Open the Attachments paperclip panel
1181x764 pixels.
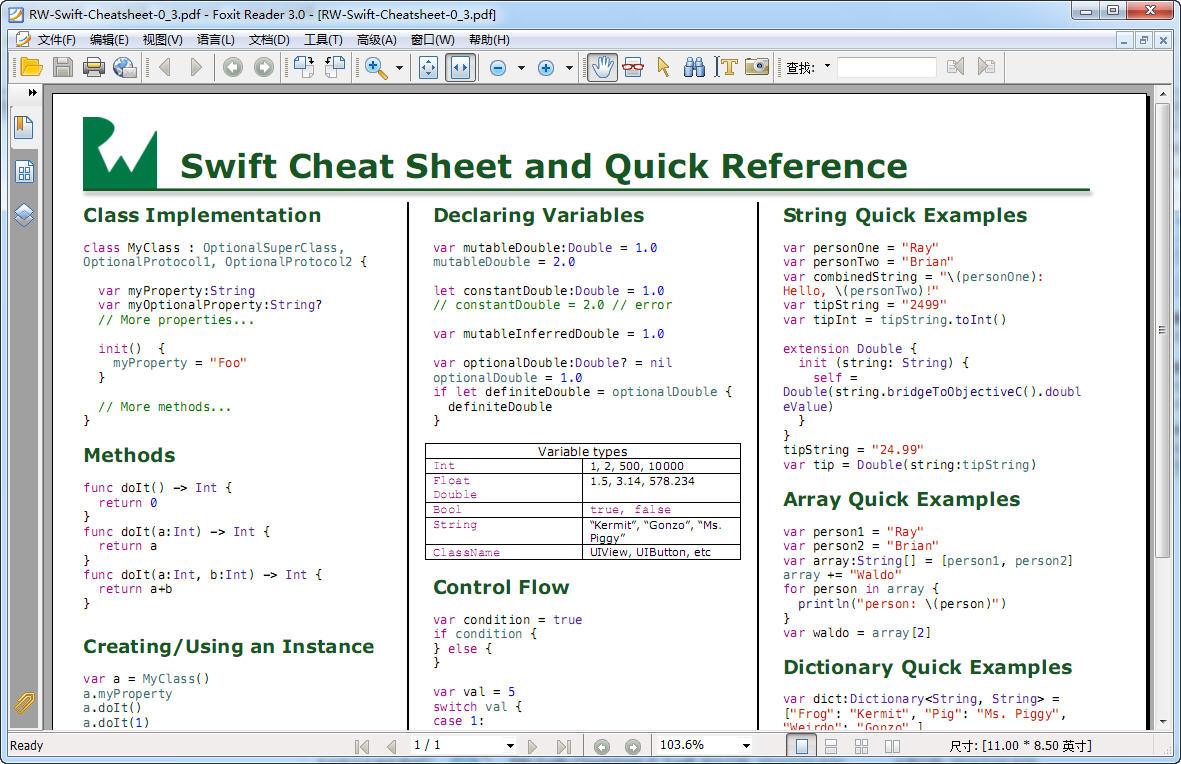tap(24, 702)
